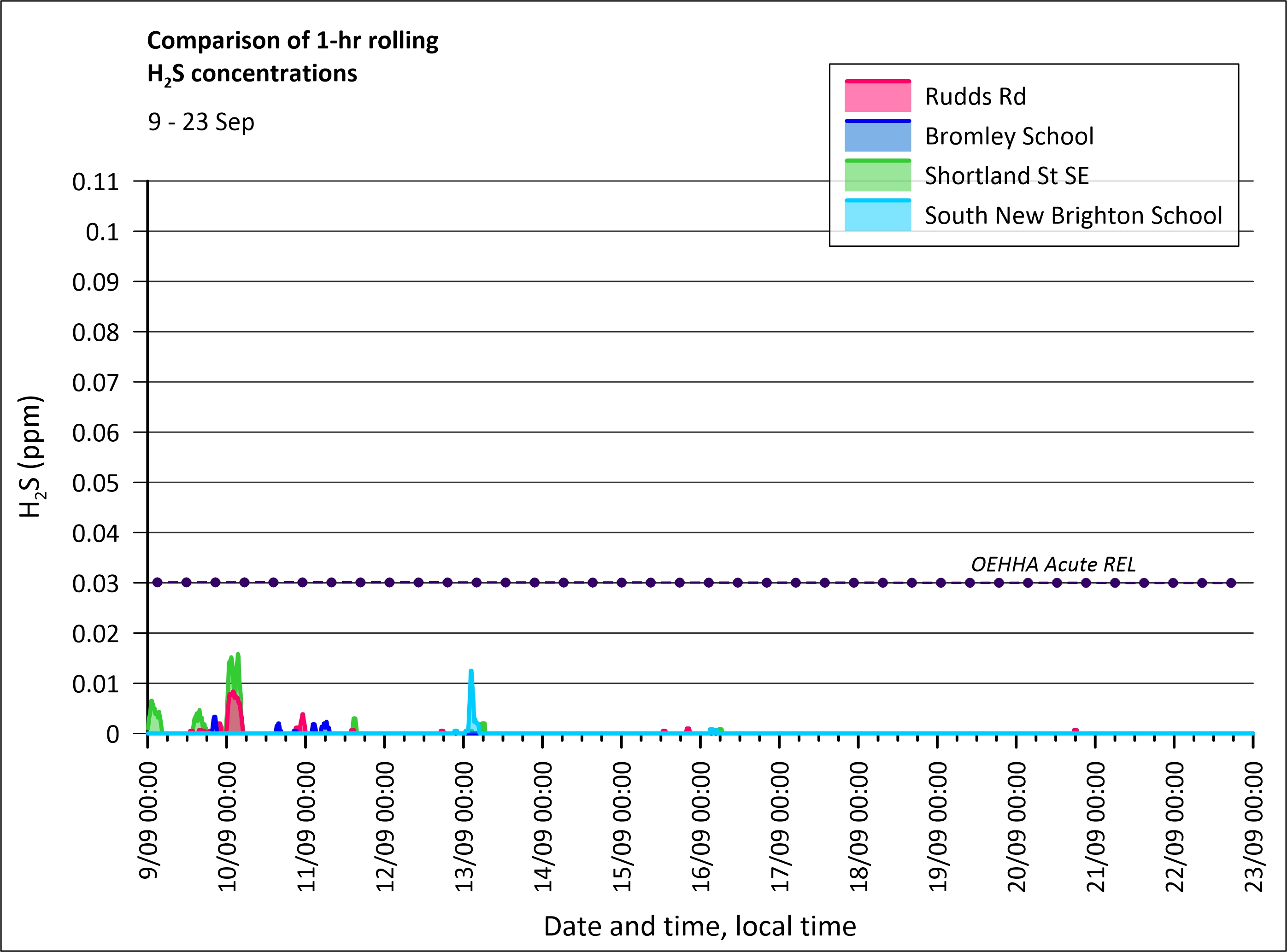Screen dimensions: 1287x952
Task: Click the 0.11 y-axis tick label
Action: pyautogui.click(x=95, y=182)
